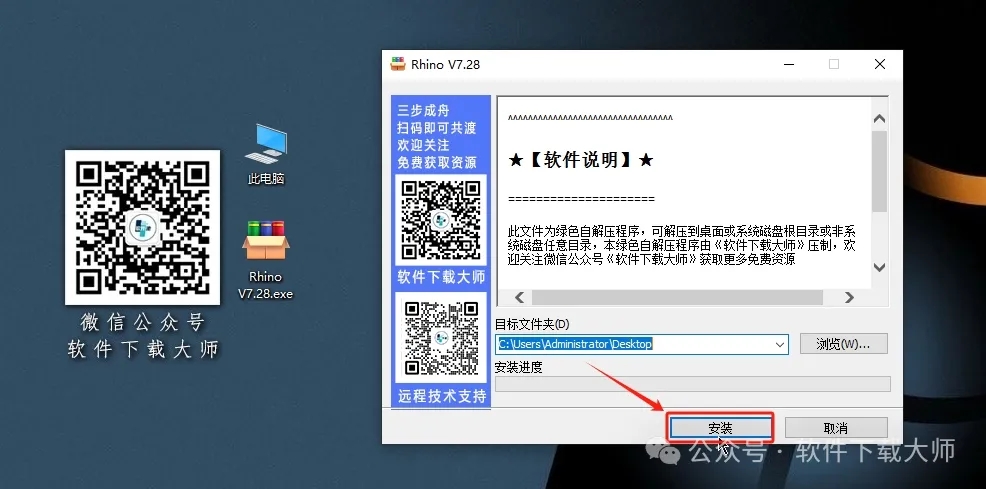This screenshot has width=986, height=489.
Task: Click the 软件下载大师 sidebar label
Action: (441, 277)
